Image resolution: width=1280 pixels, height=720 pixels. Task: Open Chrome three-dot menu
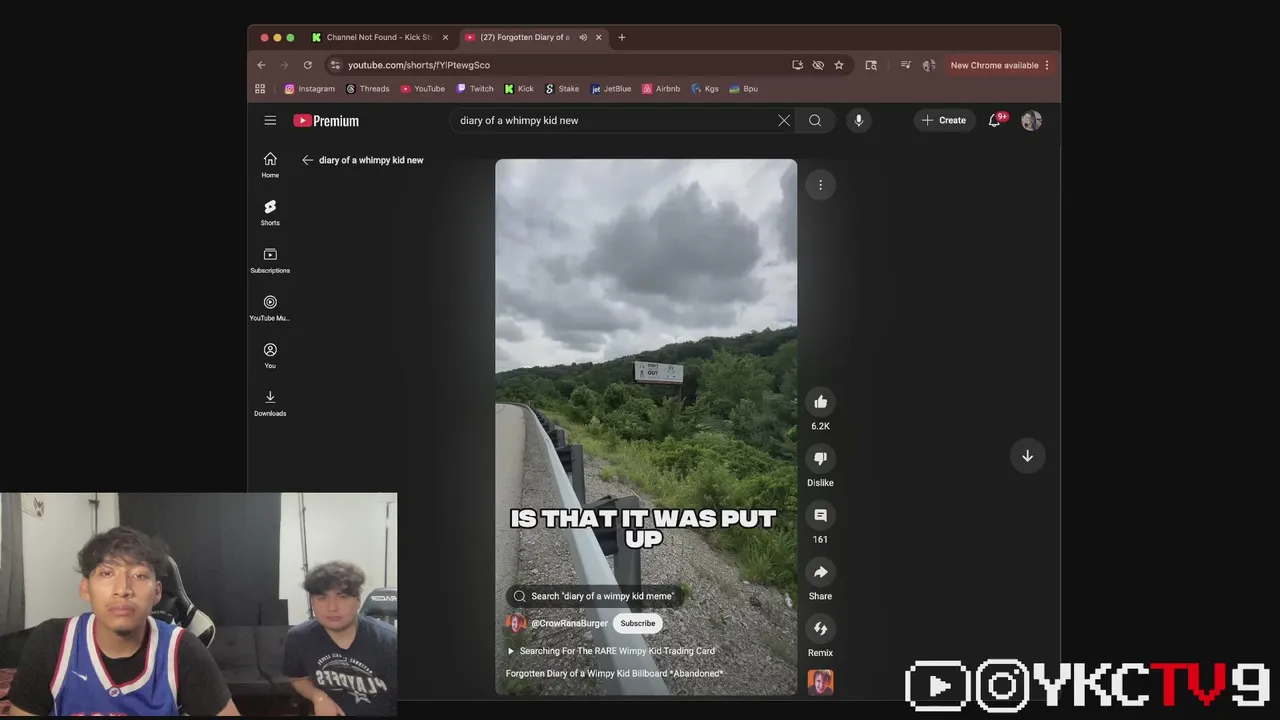1047,65
